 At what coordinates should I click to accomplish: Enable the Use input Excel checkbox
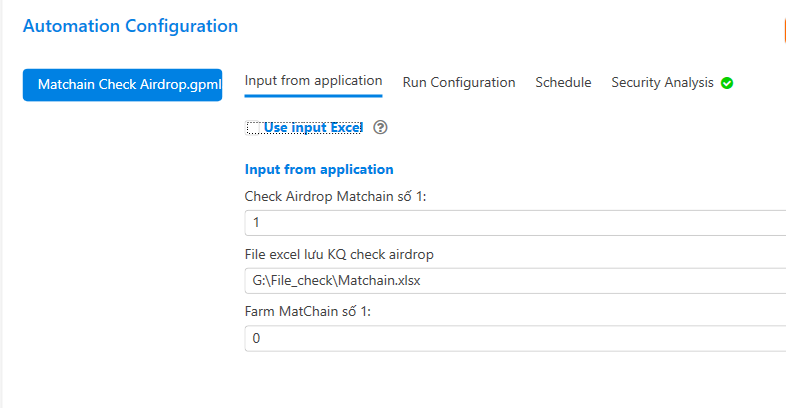(253, 128)
